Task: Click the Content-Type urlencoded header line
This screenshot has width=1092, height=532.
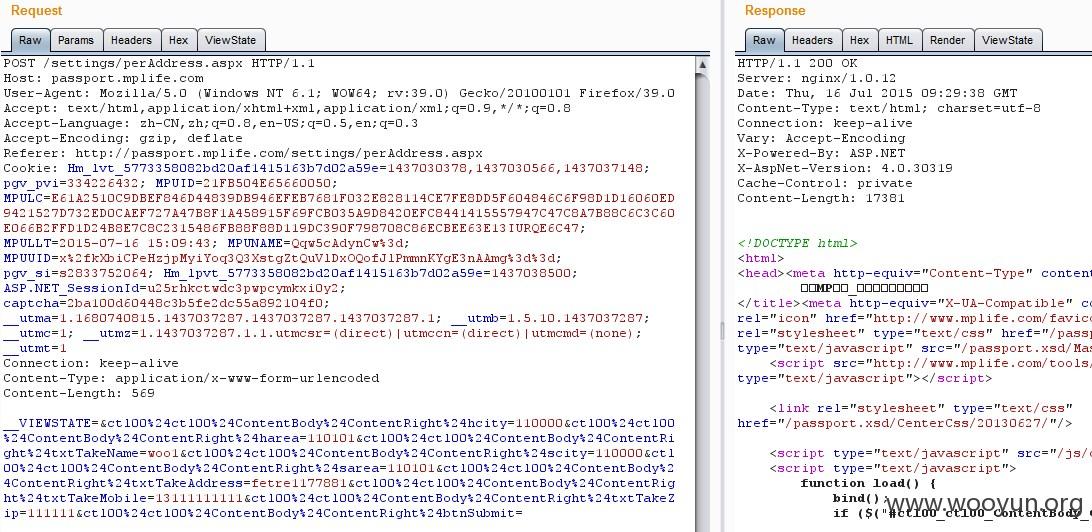Action: 192,378
